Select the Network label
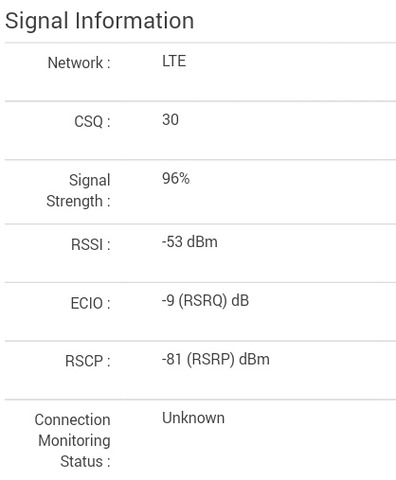 (79, 63)
